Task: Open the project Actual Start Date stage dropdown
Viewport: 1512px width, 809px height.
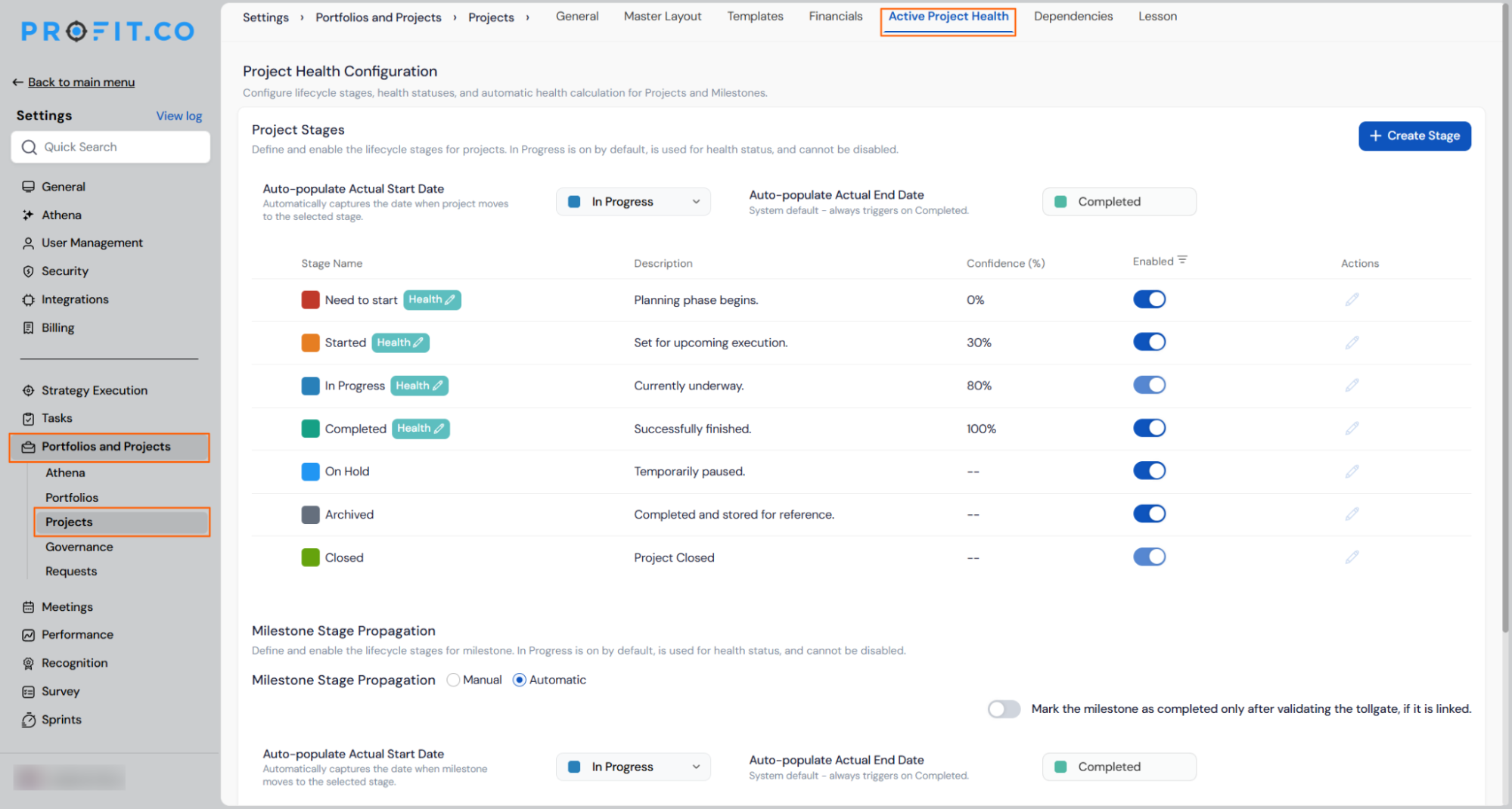Action: tap(633, 202)
